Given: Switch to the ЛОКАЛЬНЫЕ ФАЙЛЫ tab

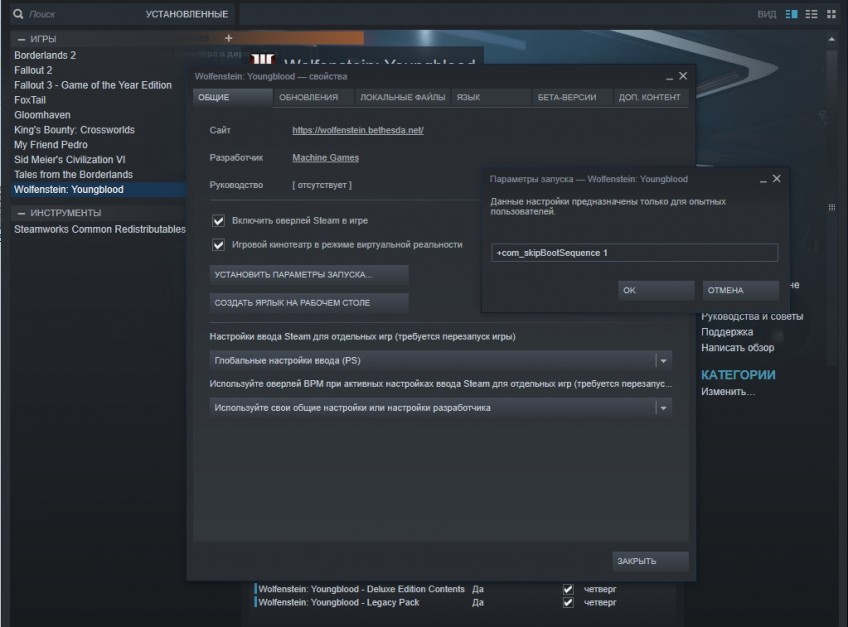Looking at the screenshot, I should [x=402, y=97].
